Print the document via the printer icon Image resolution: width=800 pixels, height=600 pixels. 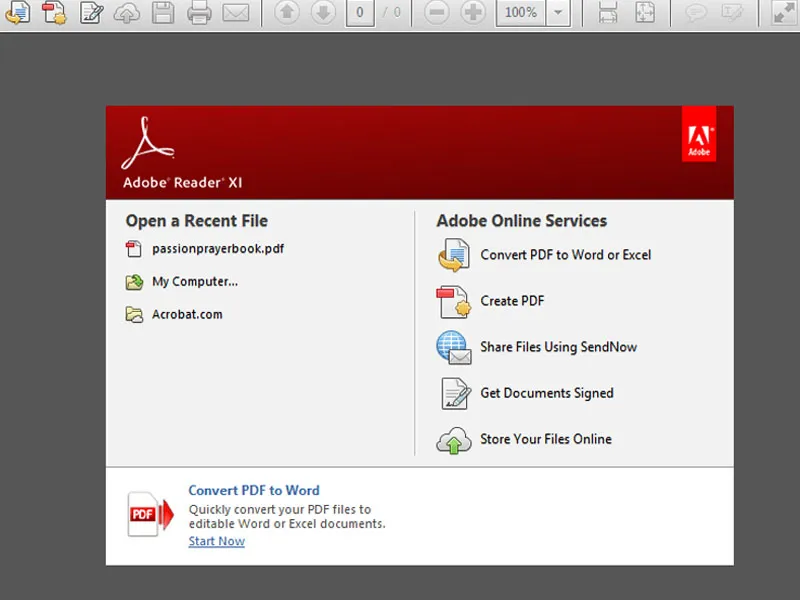click(x=199, y=14)
